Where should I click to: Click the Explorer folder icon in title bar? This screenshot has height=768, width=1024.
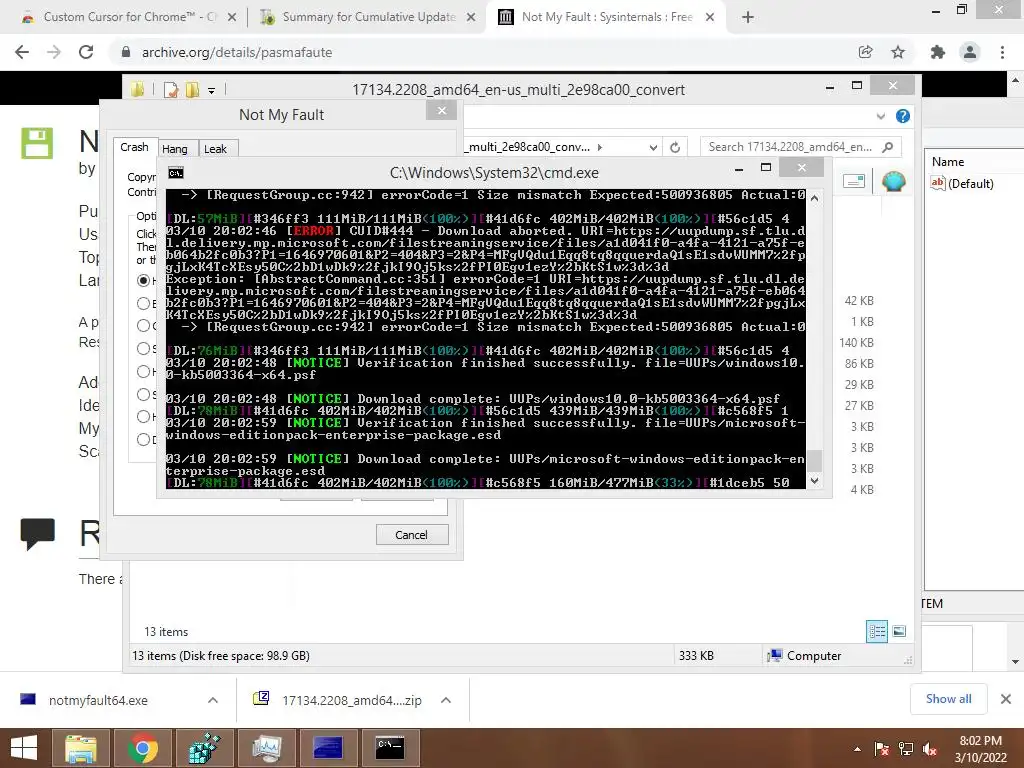(x=137, y=89)
